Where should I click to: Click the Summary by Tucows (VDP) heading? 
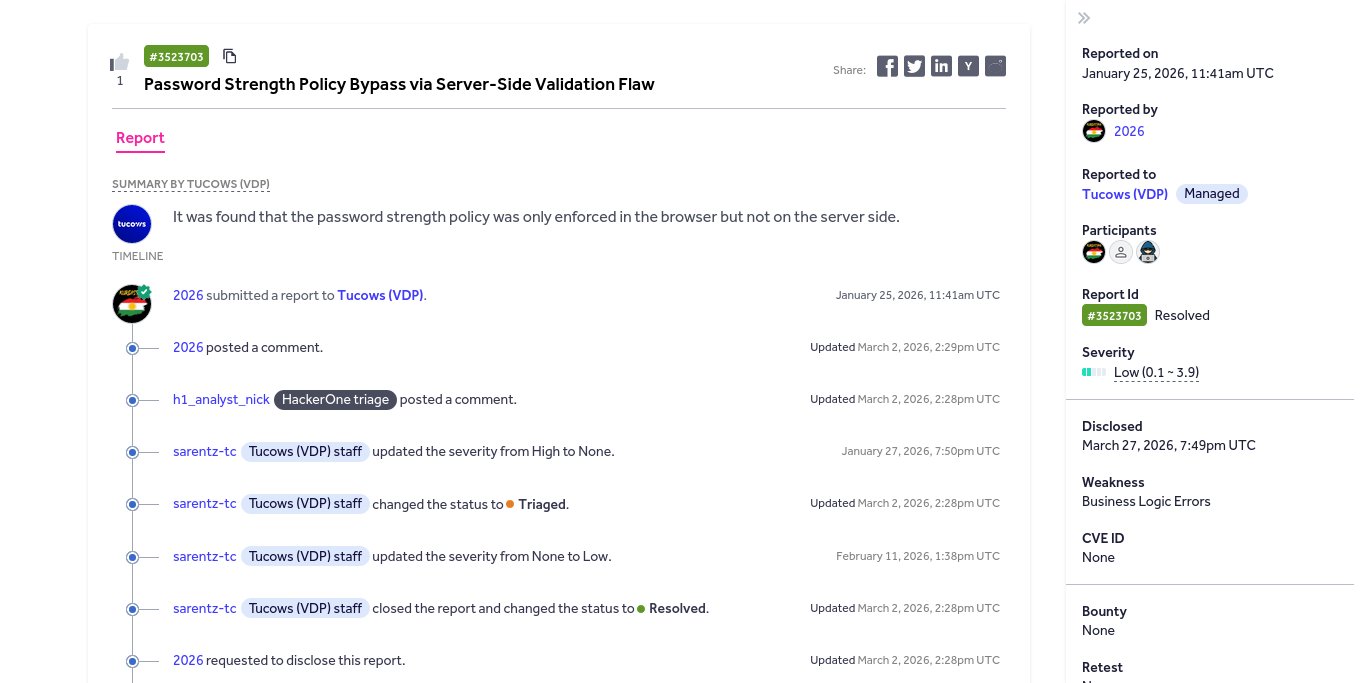tap(191, 184)
